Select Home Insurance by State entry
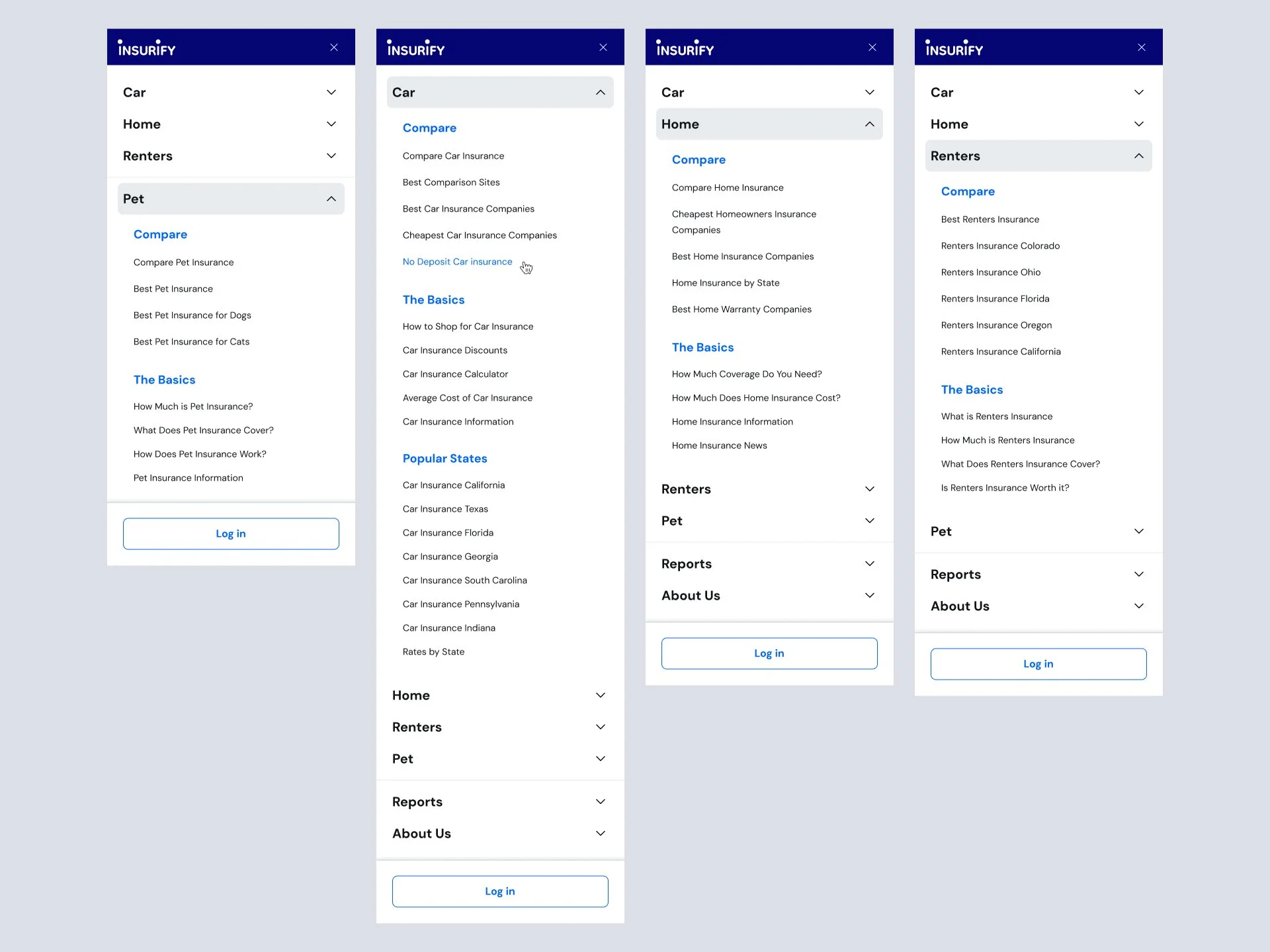Screen dimensions: 1270x952 726,283
